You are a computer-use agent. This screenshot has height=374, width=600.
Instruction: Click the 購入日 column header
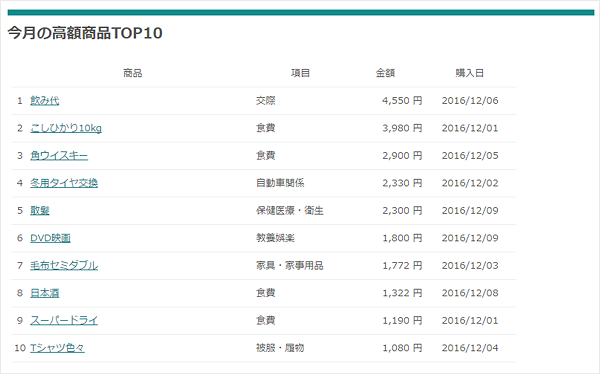(x=470, y=73)
